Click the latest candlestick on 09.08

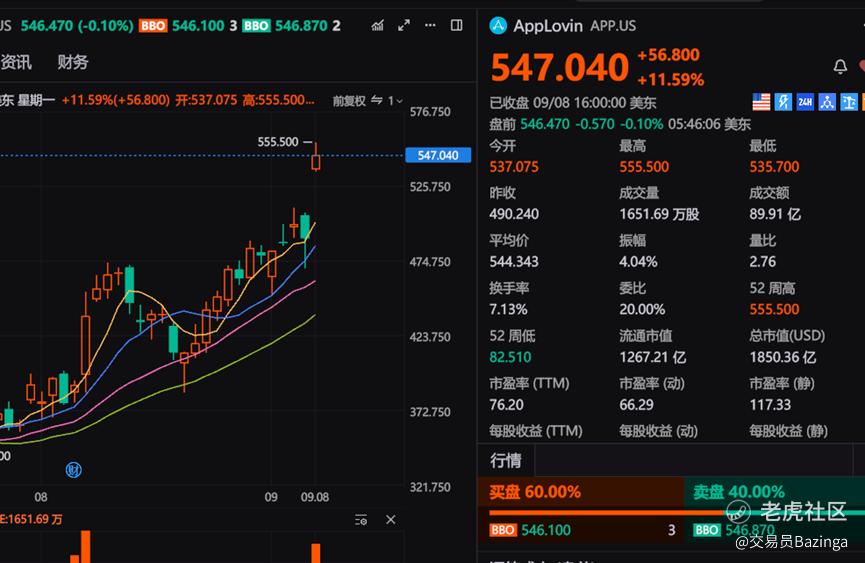click(316, 157)
